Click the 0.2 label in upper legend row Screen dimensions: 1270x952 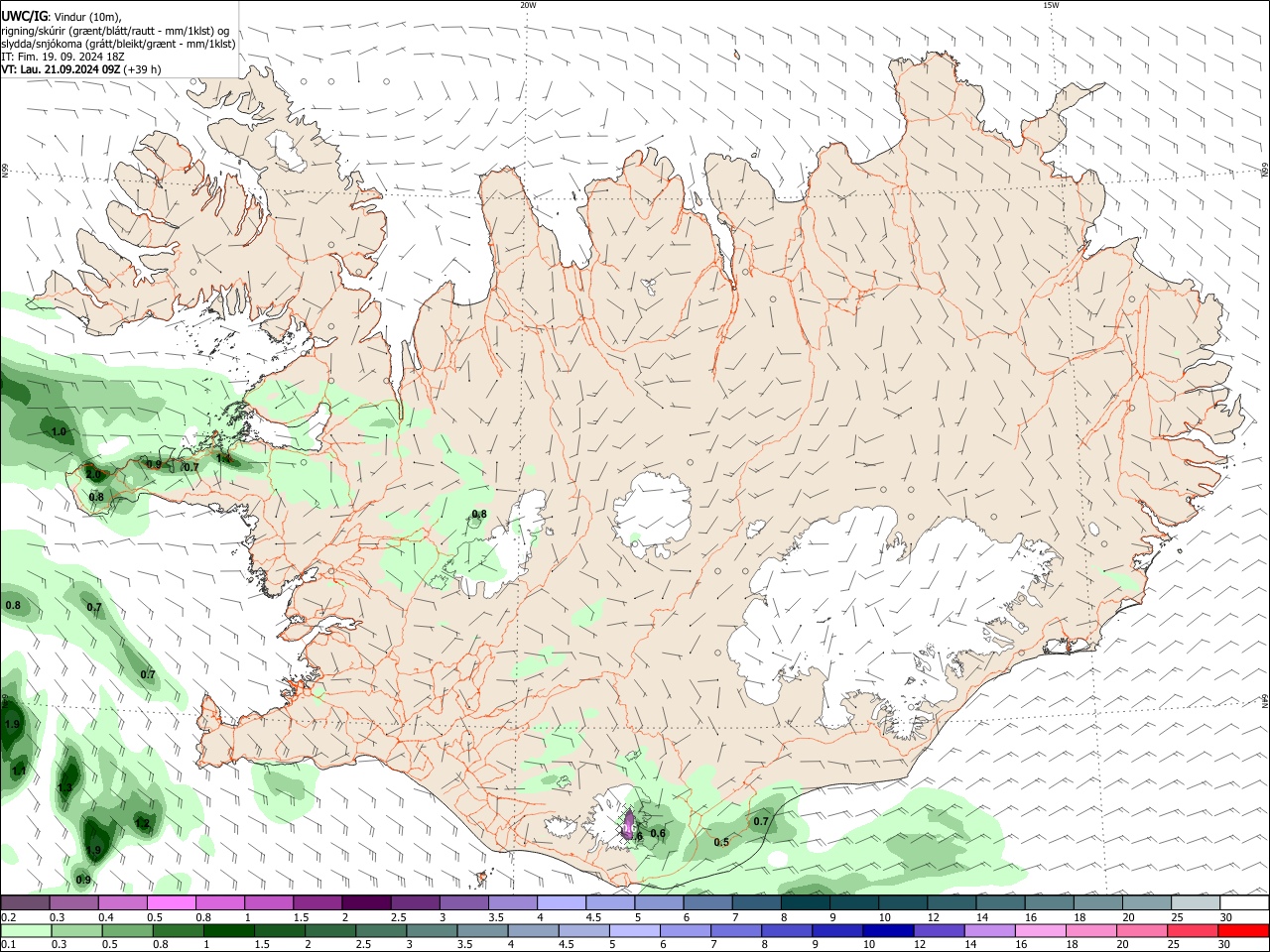point(8,918)
